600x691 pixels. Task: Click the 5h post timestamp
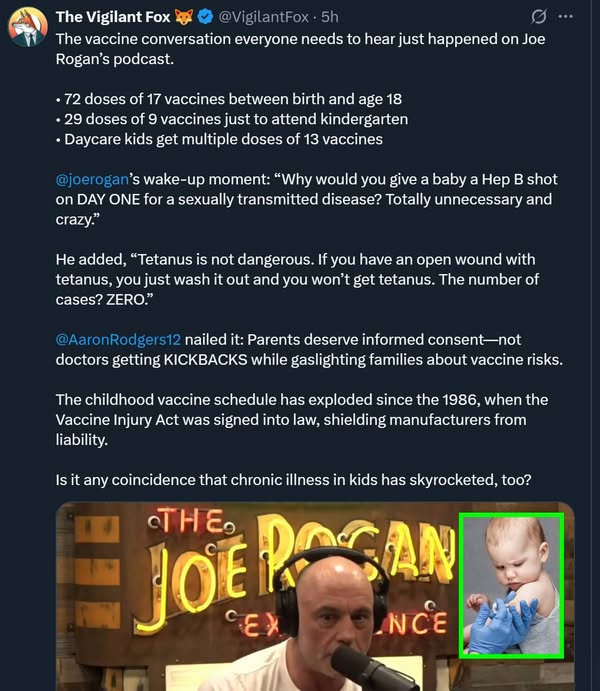pos(330,17)
